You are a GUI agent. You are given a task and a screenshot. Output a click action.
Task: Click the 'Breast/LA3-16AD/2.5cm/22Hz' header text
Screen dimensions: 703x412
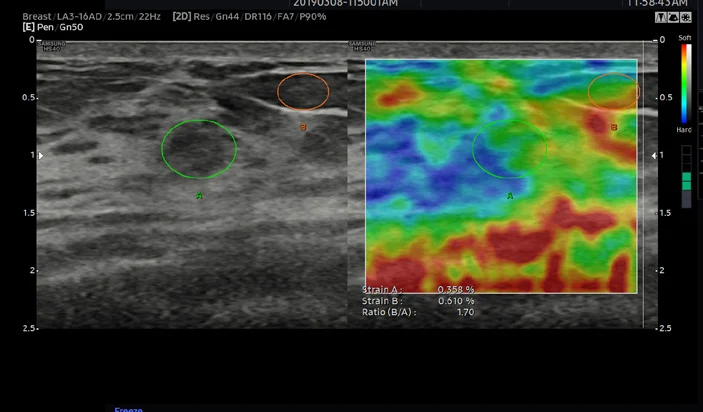coord(91,17)
